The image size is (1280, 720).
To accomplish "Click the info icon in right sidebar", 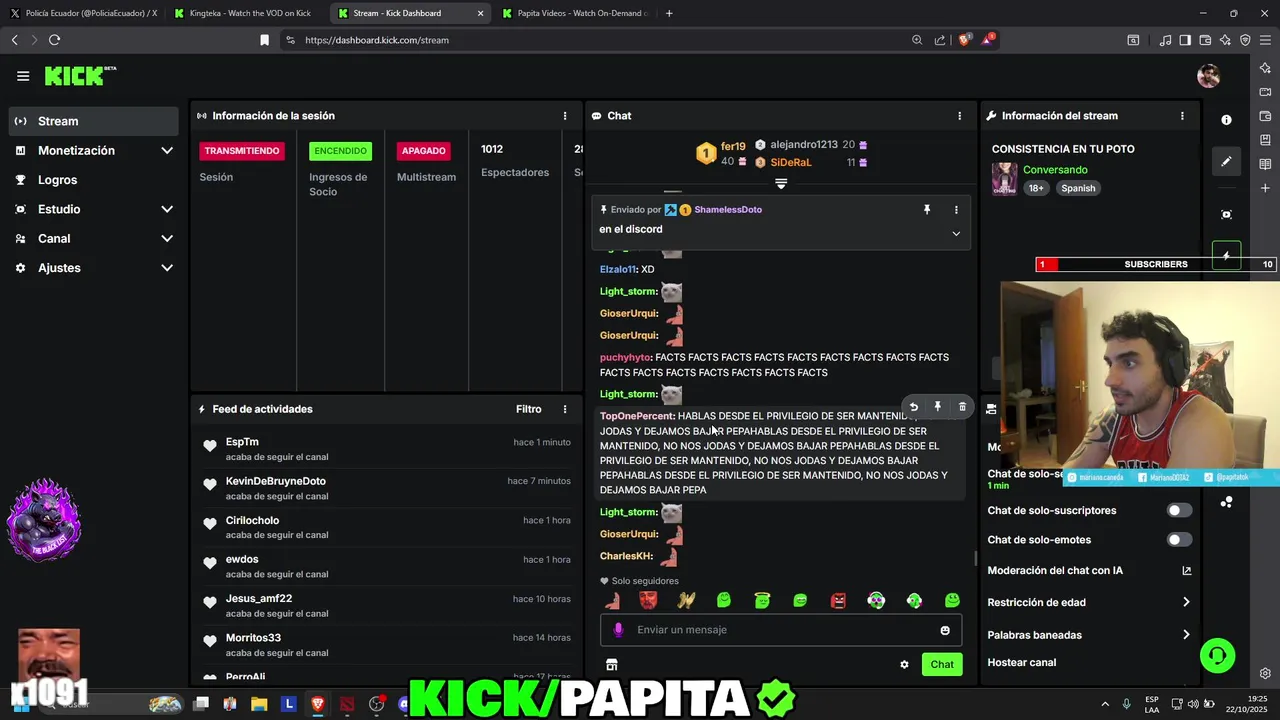I will tap(1226, 119).
